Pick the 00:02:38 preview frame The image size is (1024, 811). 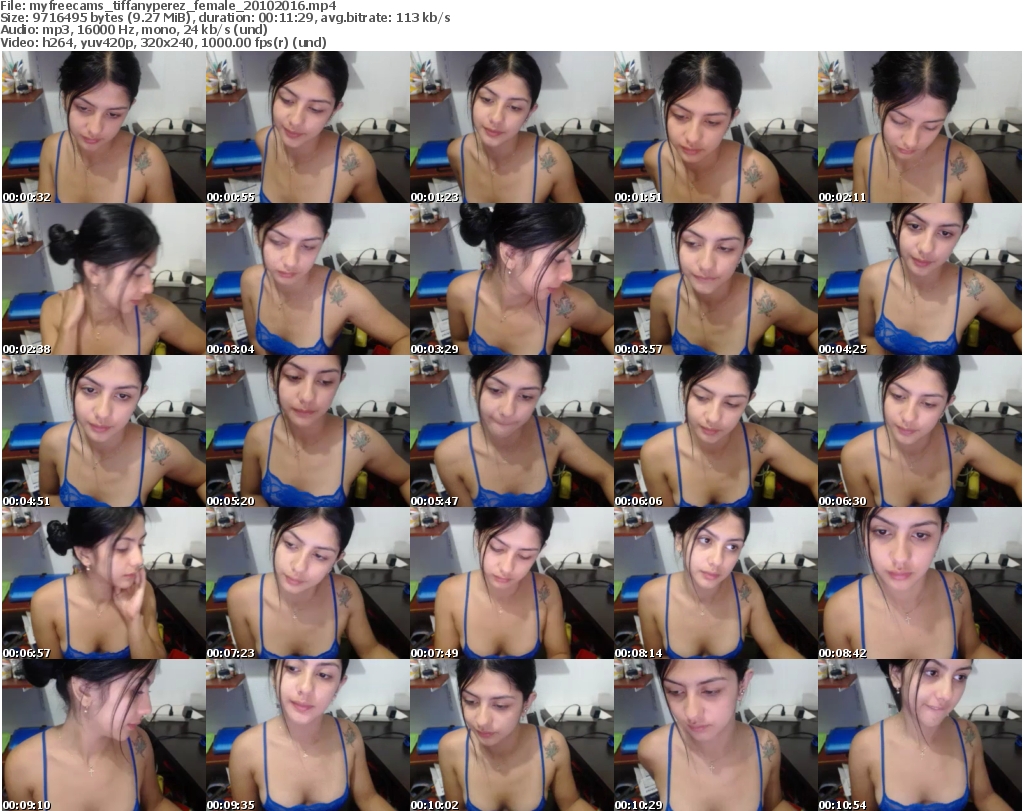click(x=104, y=279)
